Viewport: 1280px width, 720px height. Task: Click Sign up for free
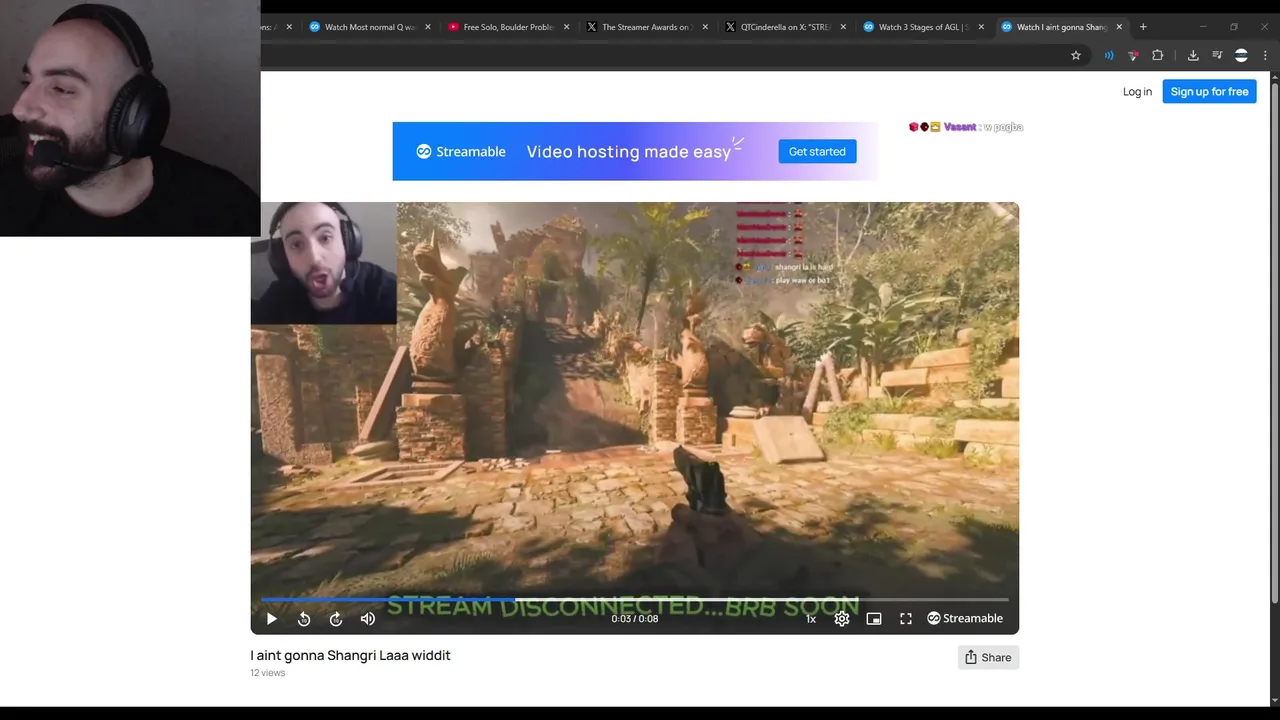[x=1209, y=92]
